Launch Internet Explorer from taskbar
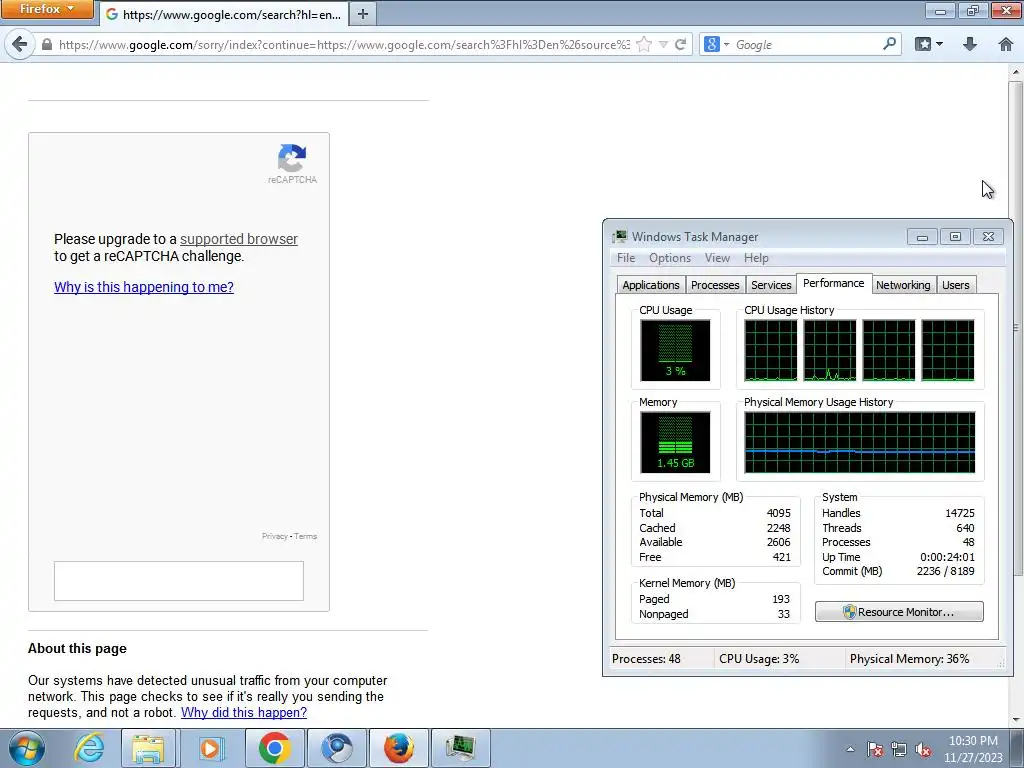Image resolution: width=1024 pixels, height=768 pixels. pos(89,748)
